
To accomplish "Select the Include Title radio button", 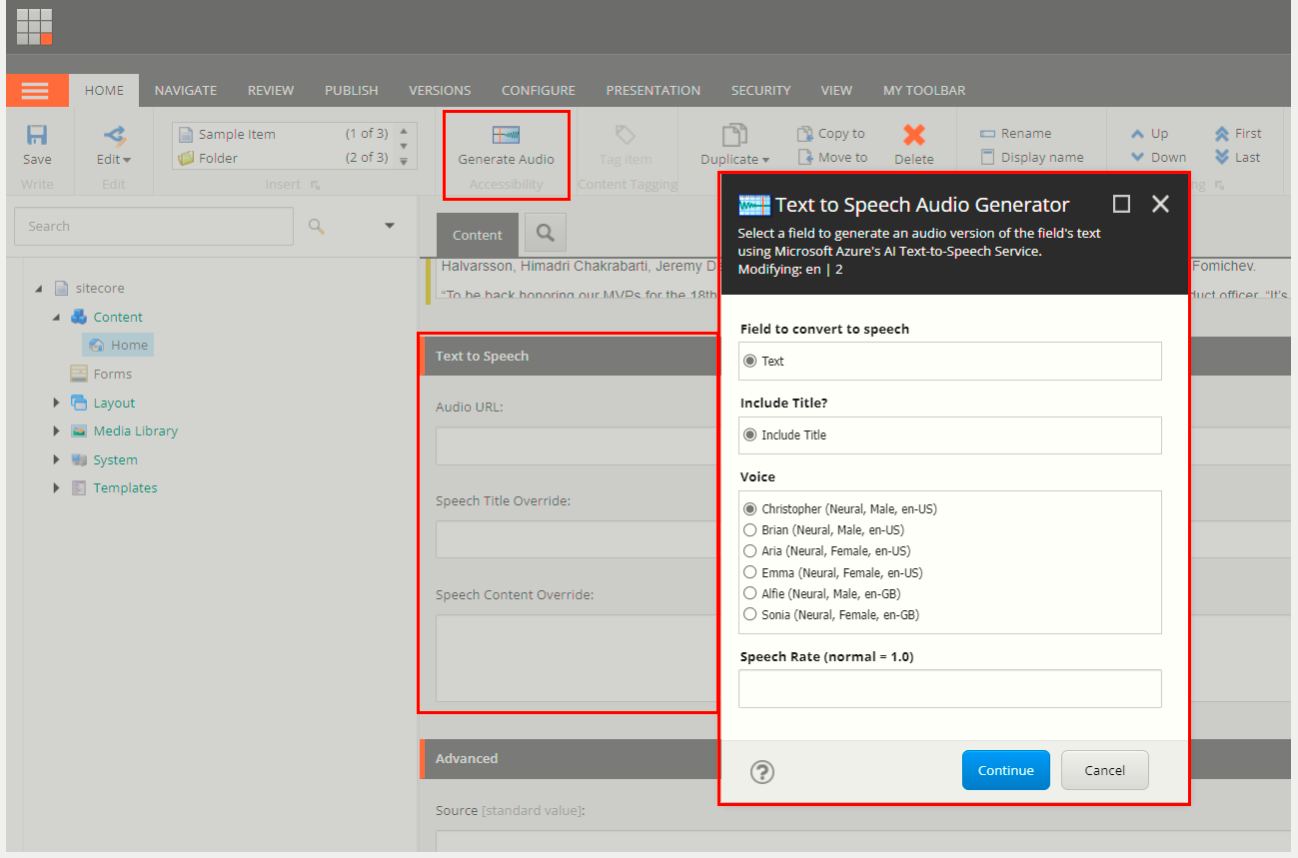I will click(x=750, y=435).
